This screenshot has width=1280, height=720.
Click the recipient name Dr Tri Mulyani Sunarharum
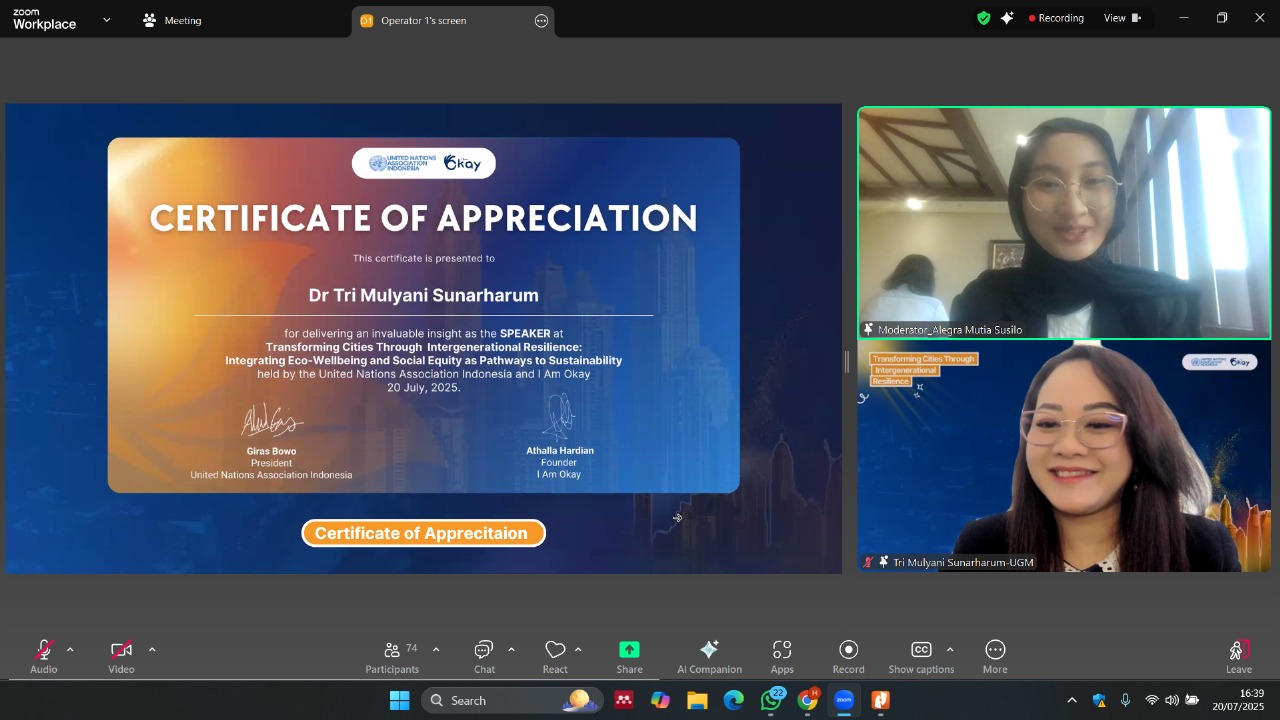coord(423,295)
